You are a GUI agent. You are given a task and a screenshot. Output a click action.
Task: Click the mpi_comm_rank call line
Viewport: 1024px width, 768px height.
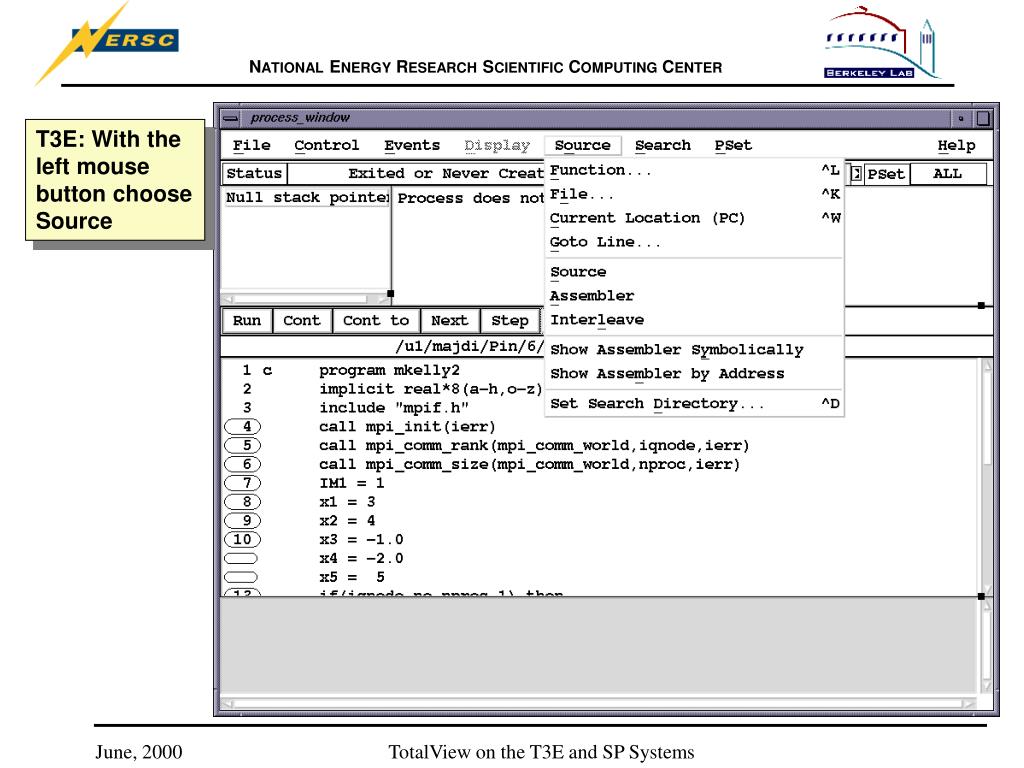pos(534,446)
